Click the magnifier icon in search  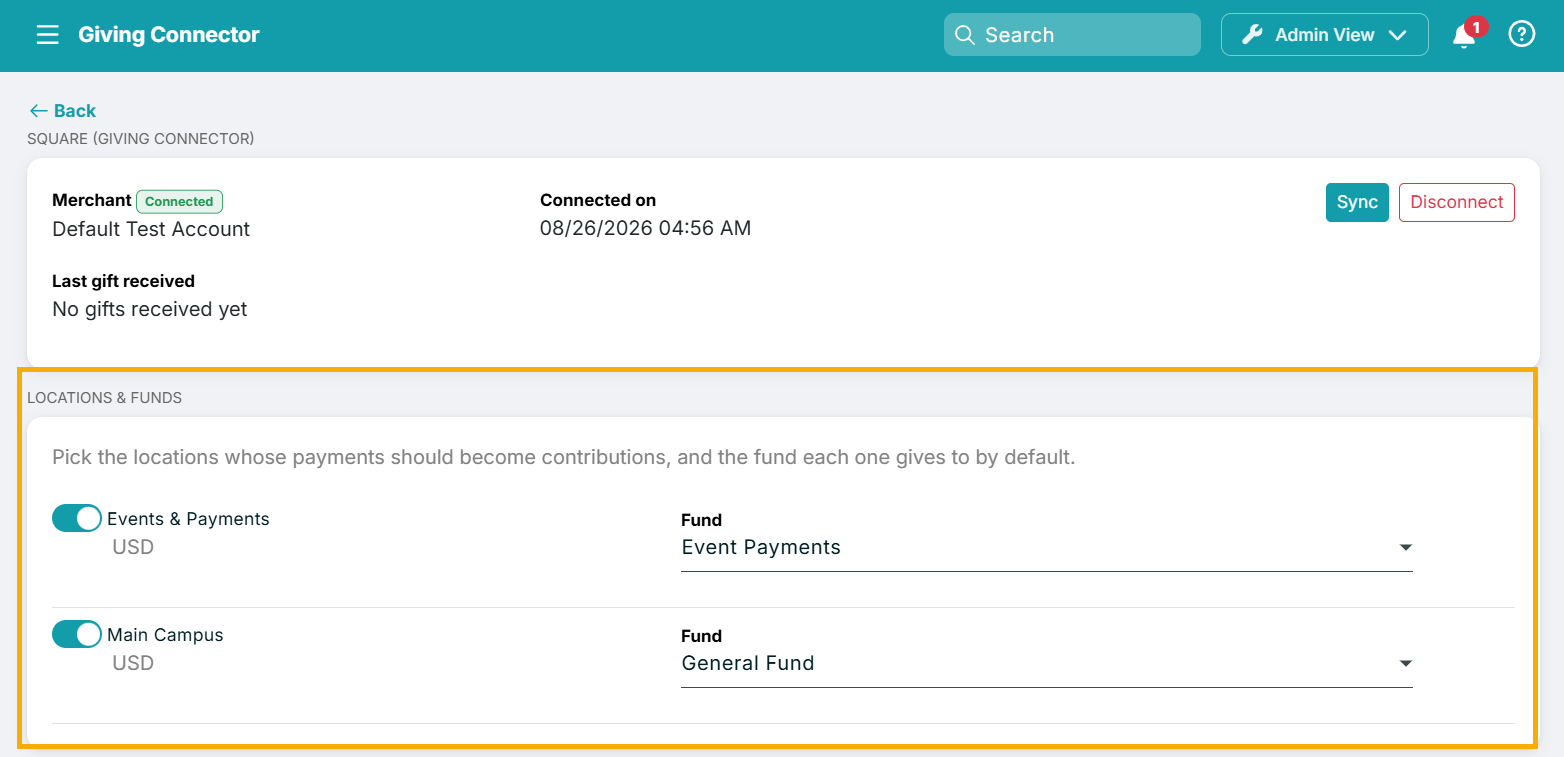(x=964, y=35)
